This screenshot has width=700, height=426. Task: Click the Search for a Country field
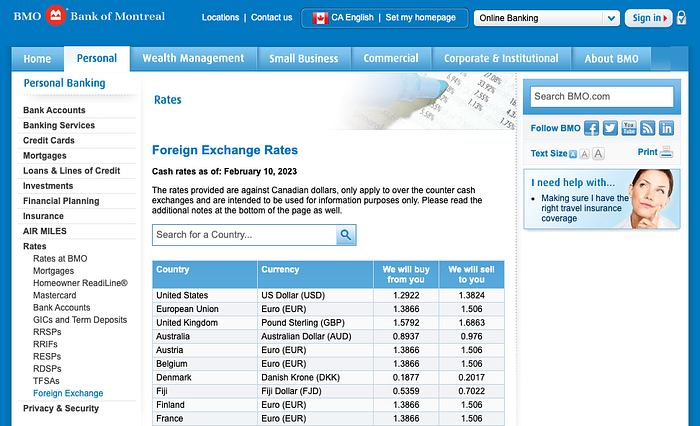tap(244, 235)
